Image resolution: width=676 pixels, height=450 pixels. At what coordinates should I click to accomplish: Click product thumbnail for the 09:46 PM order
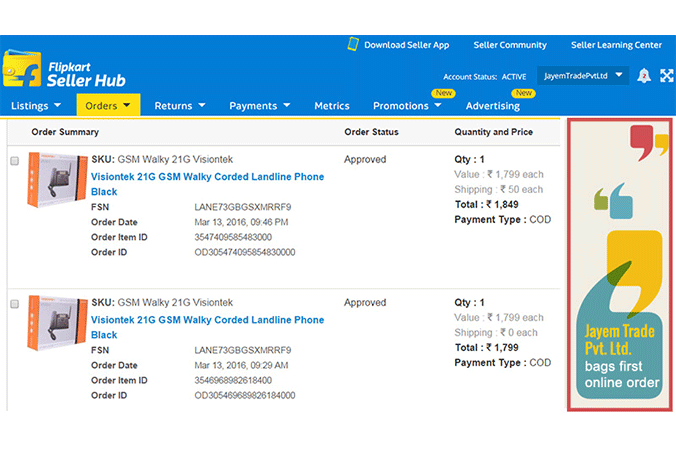[x=57, y=179]
